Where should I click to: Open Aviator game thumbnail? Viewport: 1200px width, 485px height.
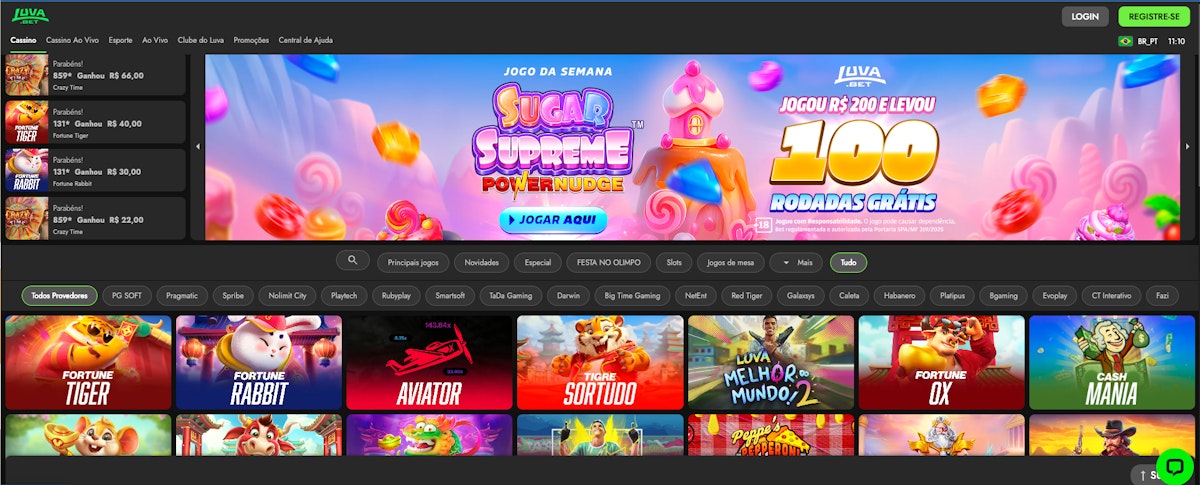pos(429,363)
